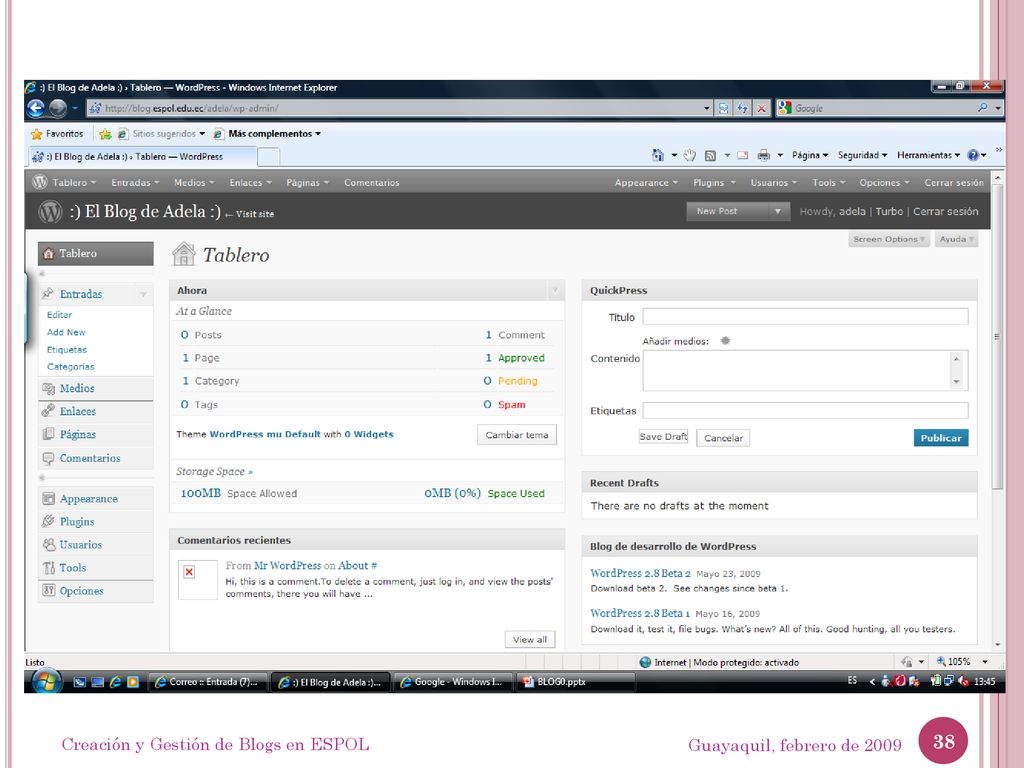The height and width of the screenshot is (768, 1024).
Task: Click the Comentarios bubble icon in sidebar
Action: tap(48, 458)
